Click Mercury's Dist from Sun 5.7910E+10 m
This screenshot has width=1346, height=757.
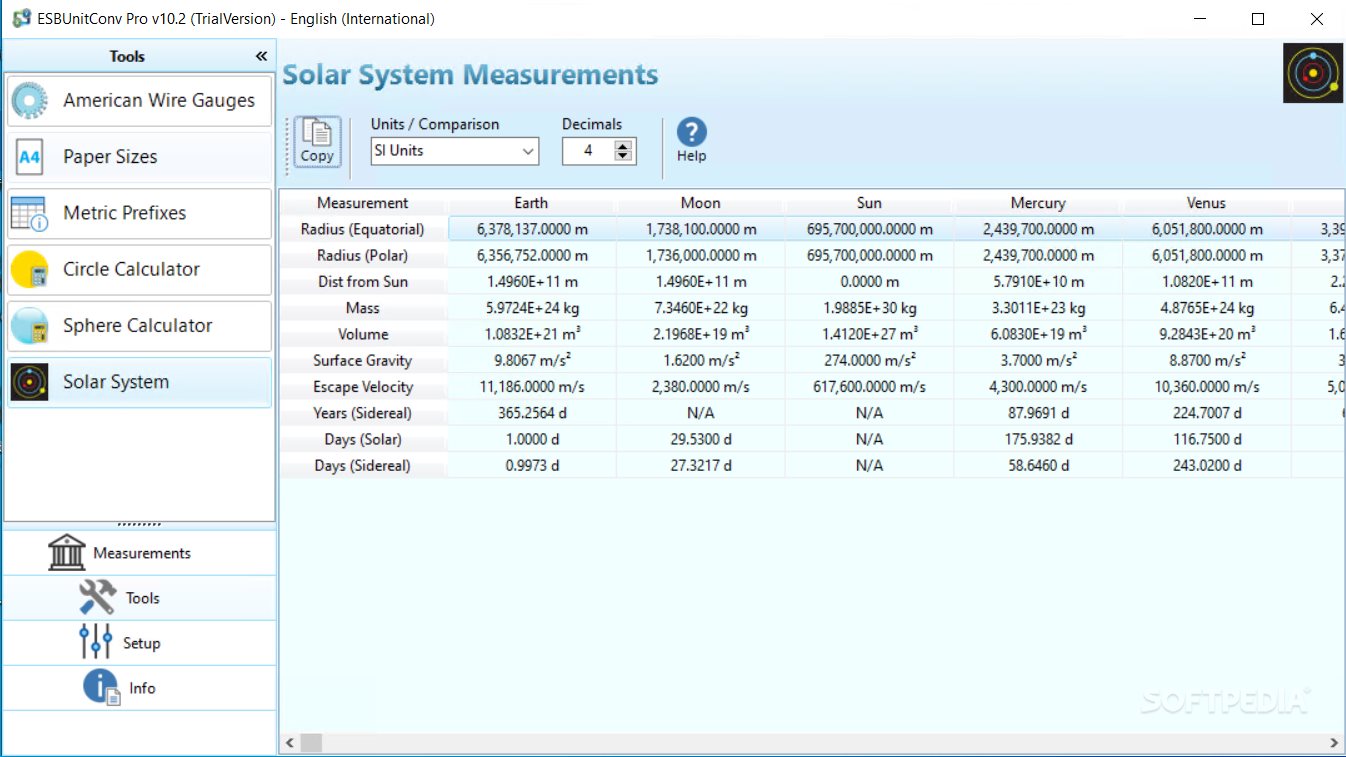pos(1038,282)
